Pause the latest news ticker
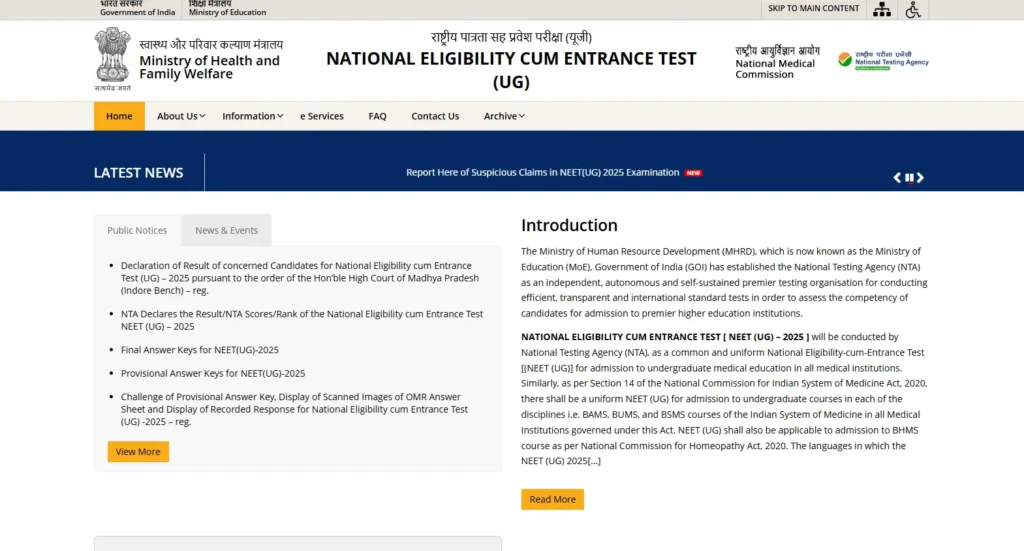 tap(909, 178)
